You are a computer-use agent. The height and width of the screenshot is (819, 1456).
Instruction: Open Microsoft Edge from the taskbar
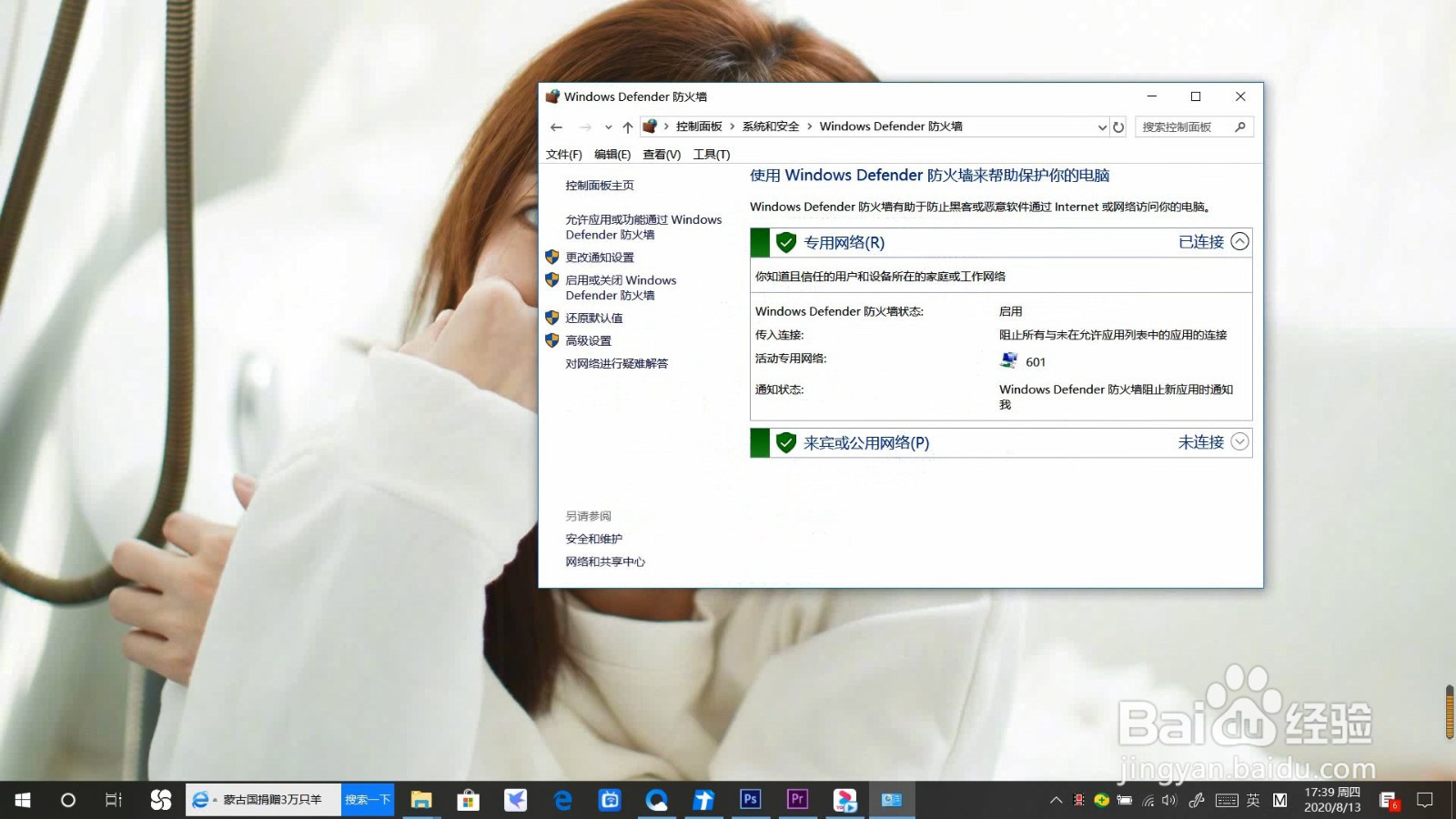562,800
